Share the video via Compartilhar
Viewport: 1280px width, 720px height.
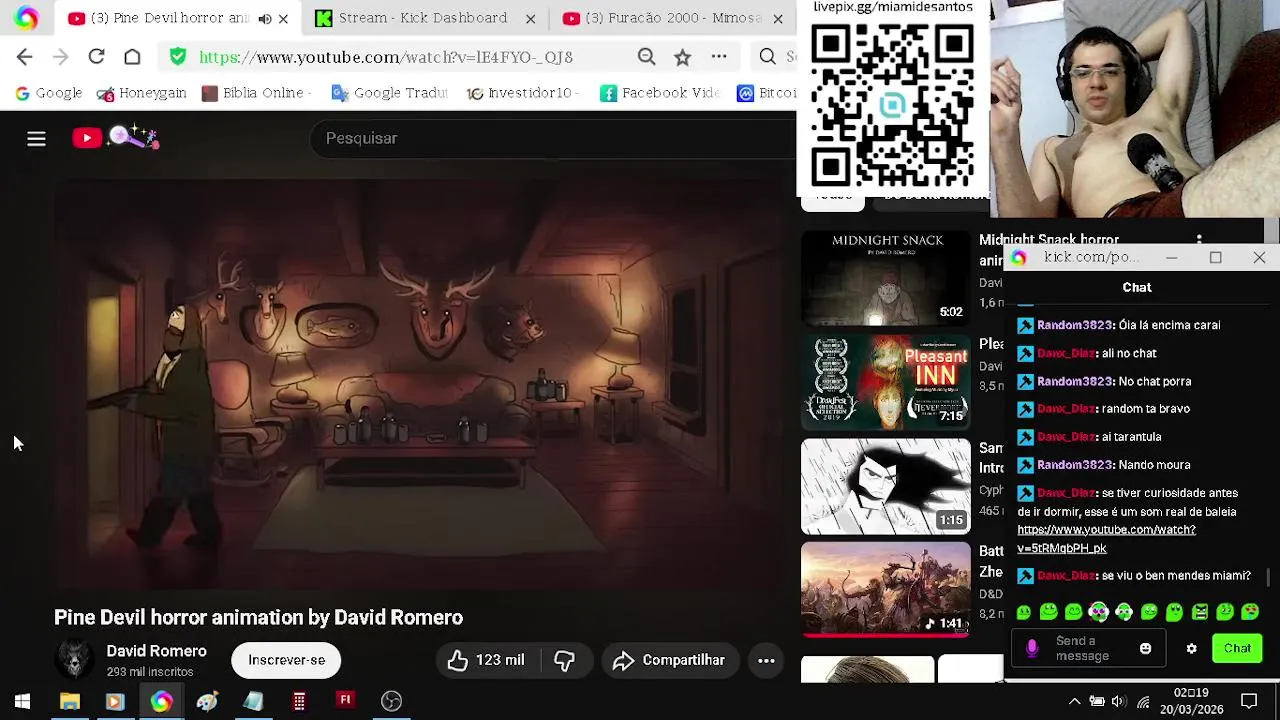coord(668,660)
